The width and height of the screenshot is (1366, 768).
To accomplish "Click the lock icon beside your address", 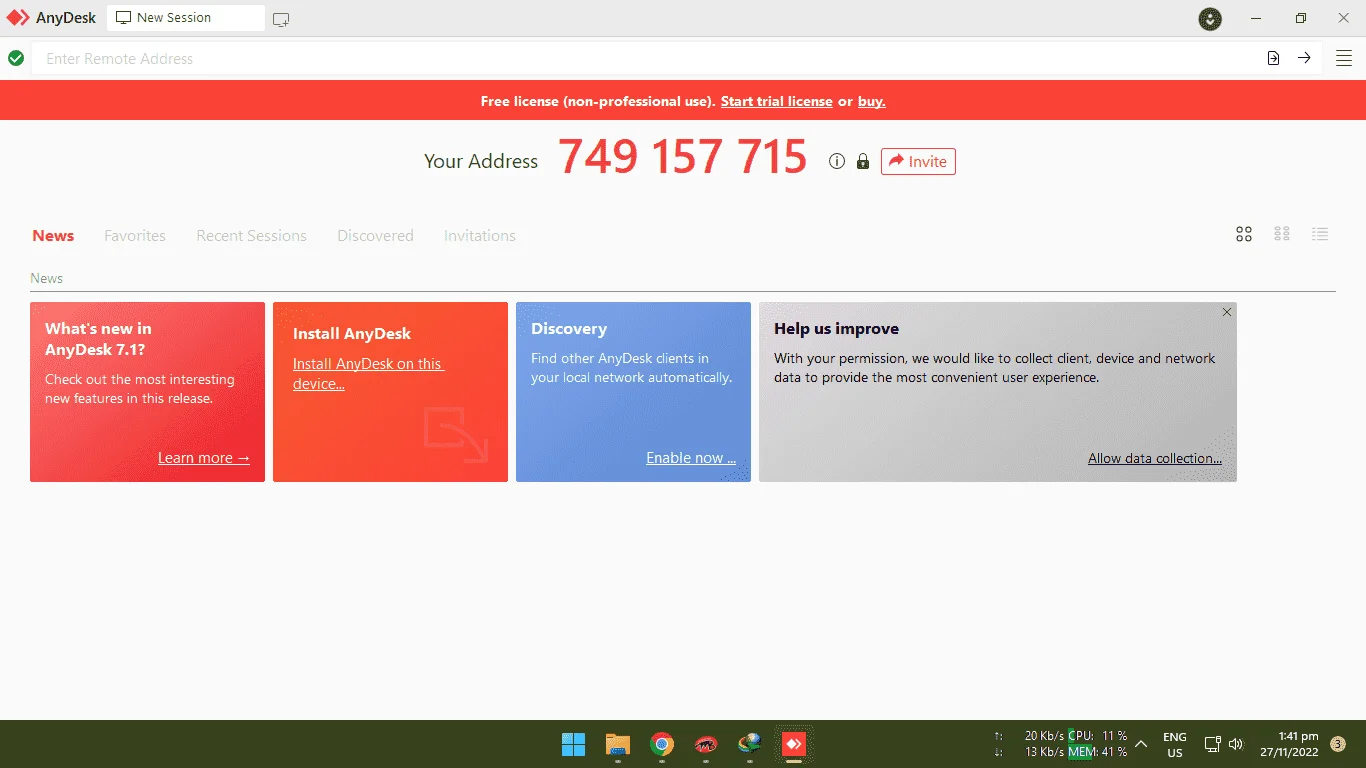I will coord(863,161).
